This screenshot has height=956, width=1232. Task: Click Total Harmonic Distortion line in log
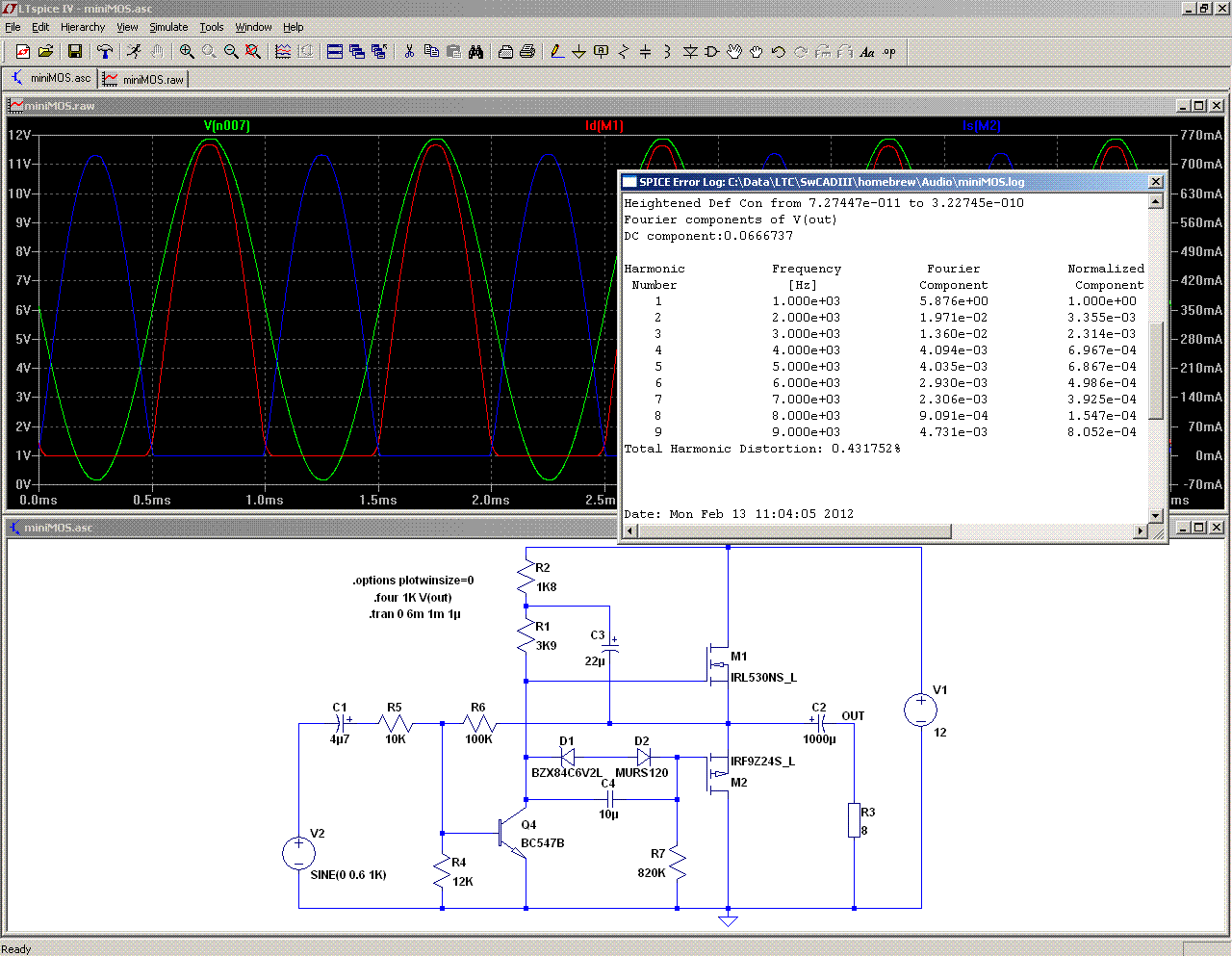(x=762, y=449)
